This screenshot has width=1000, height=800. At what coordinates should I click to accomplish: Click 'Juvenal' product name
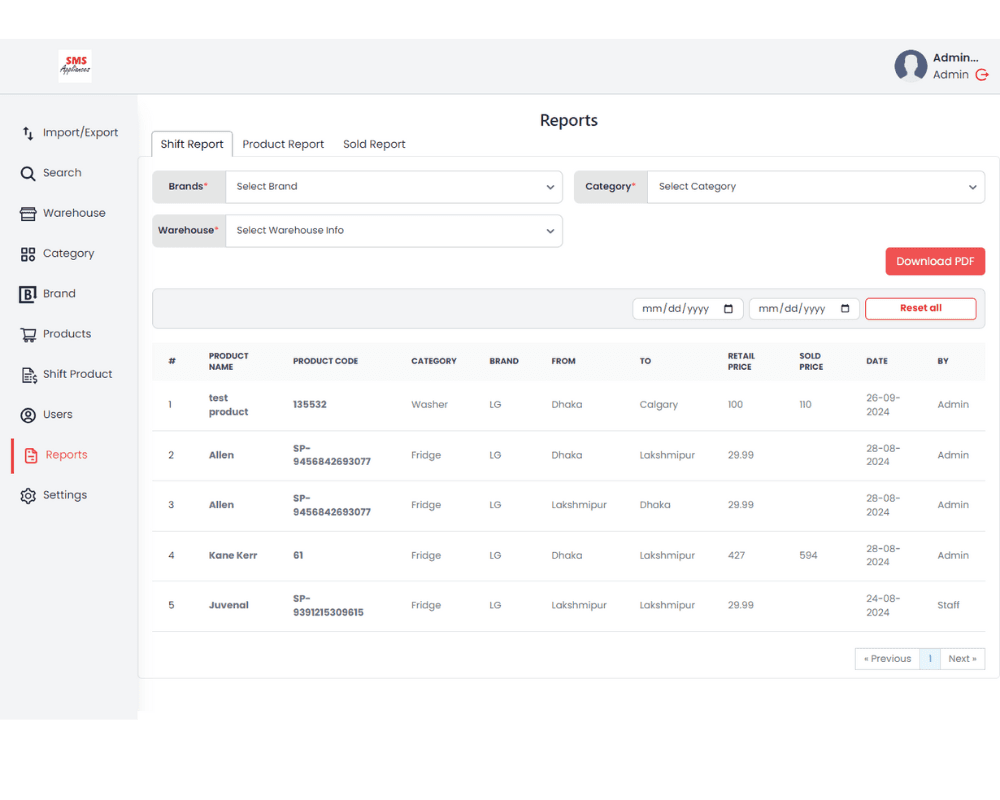228,606
